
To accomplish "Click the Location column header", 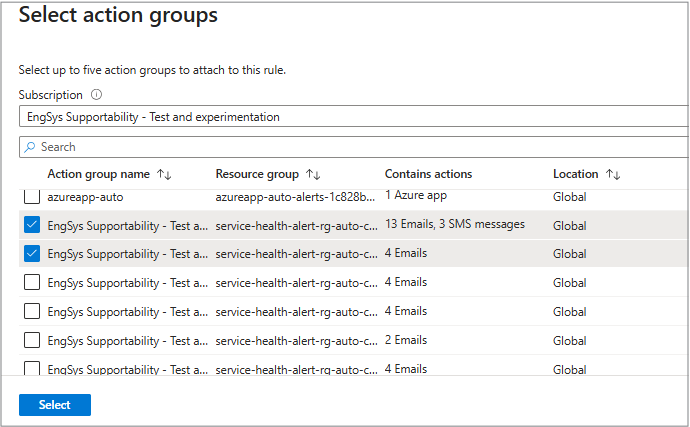I will (x=575, y=174).
